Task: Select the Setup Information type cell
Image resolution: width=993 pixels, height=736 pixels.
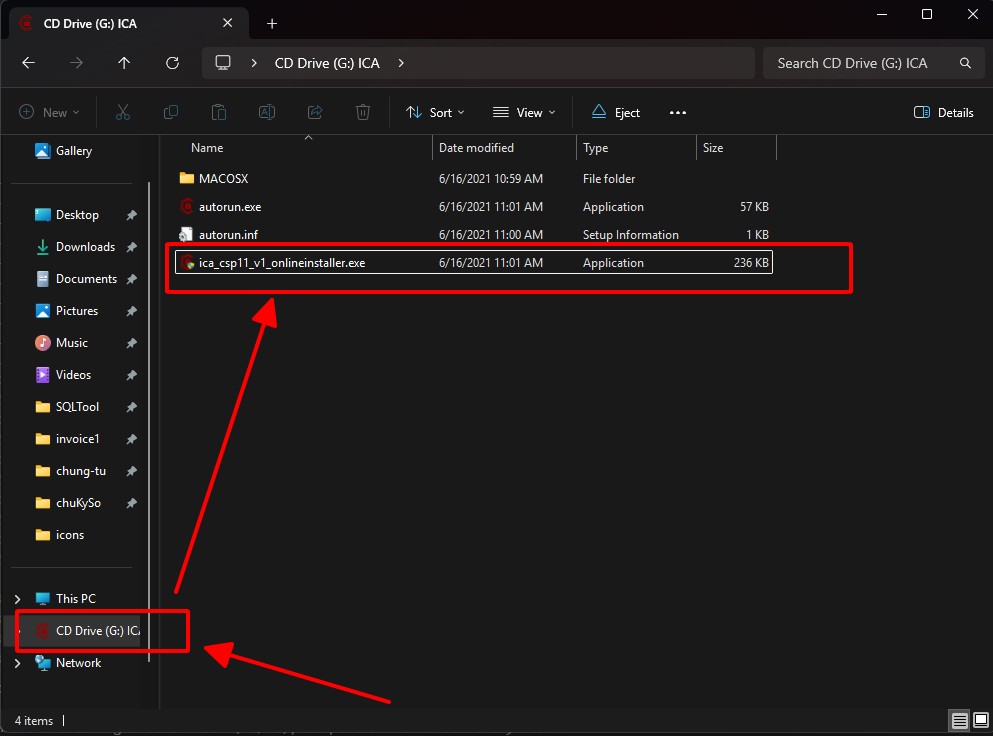Action: click(x=631, y=235)
